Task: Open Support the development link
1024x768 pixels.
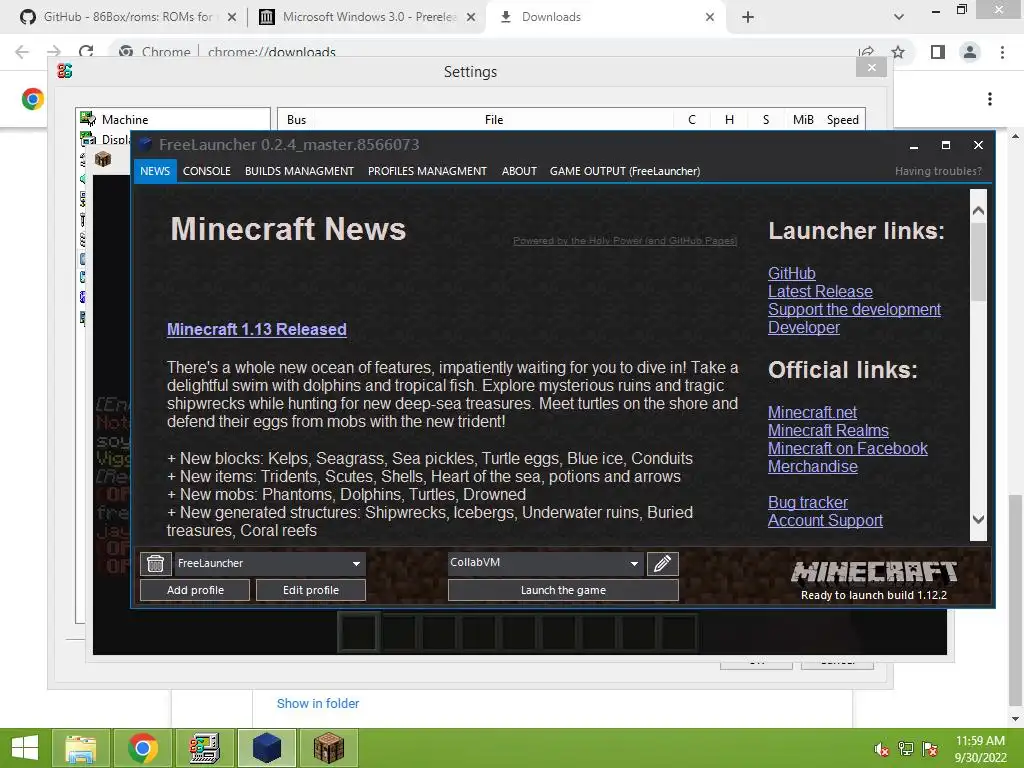Action: [854, 310]
